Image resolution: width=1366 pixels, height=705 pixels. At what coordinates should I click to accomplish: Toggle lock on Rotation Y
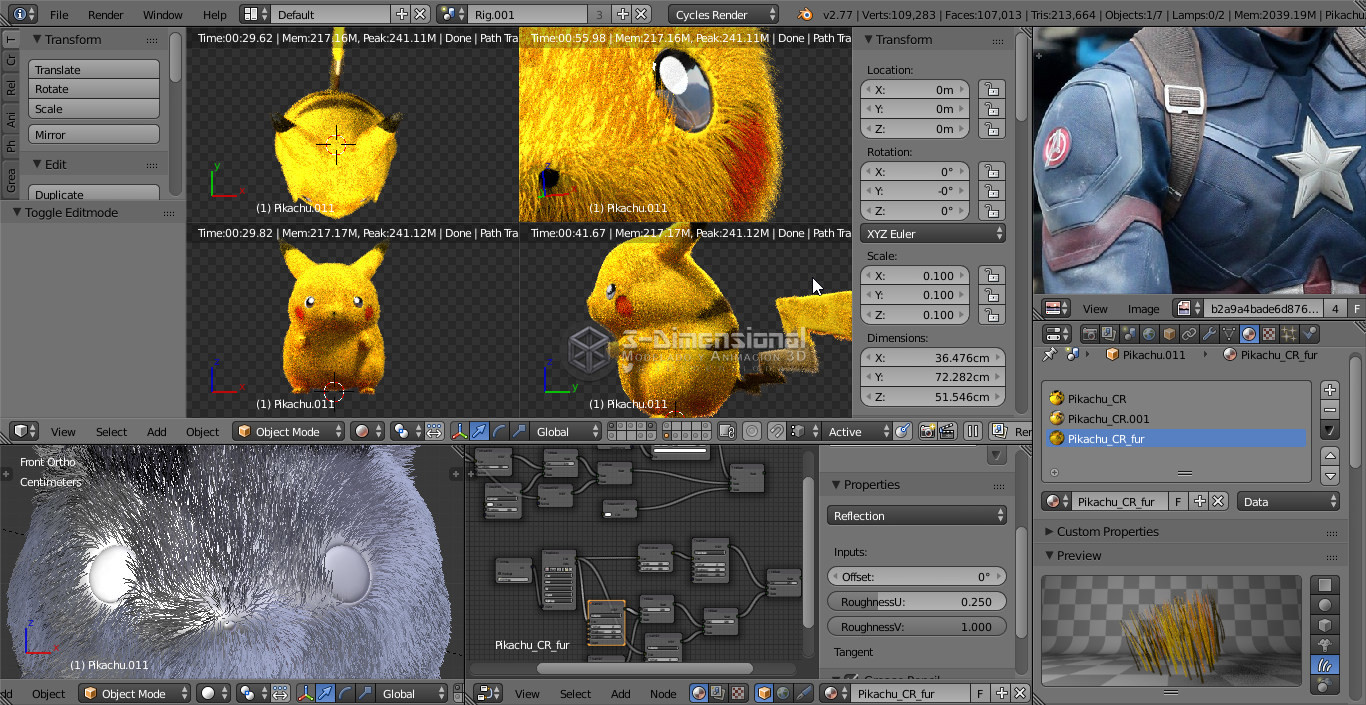coord(991,191)
